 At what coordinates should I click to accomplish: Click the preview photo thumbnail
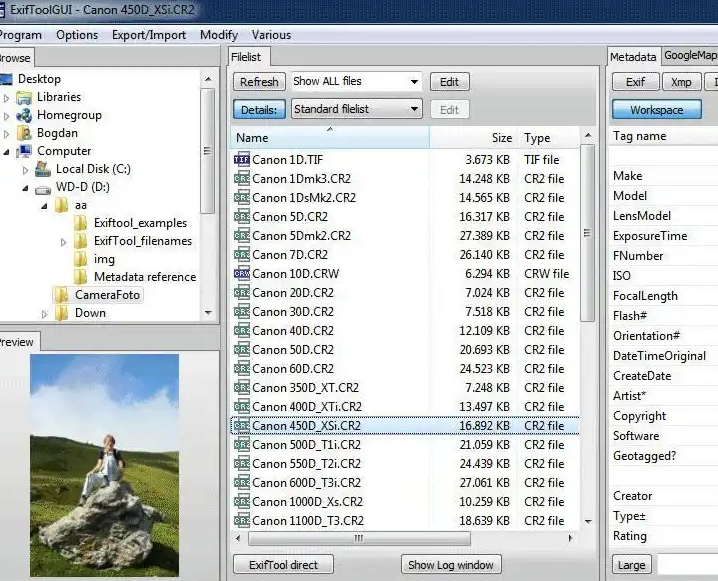point(104,465)
